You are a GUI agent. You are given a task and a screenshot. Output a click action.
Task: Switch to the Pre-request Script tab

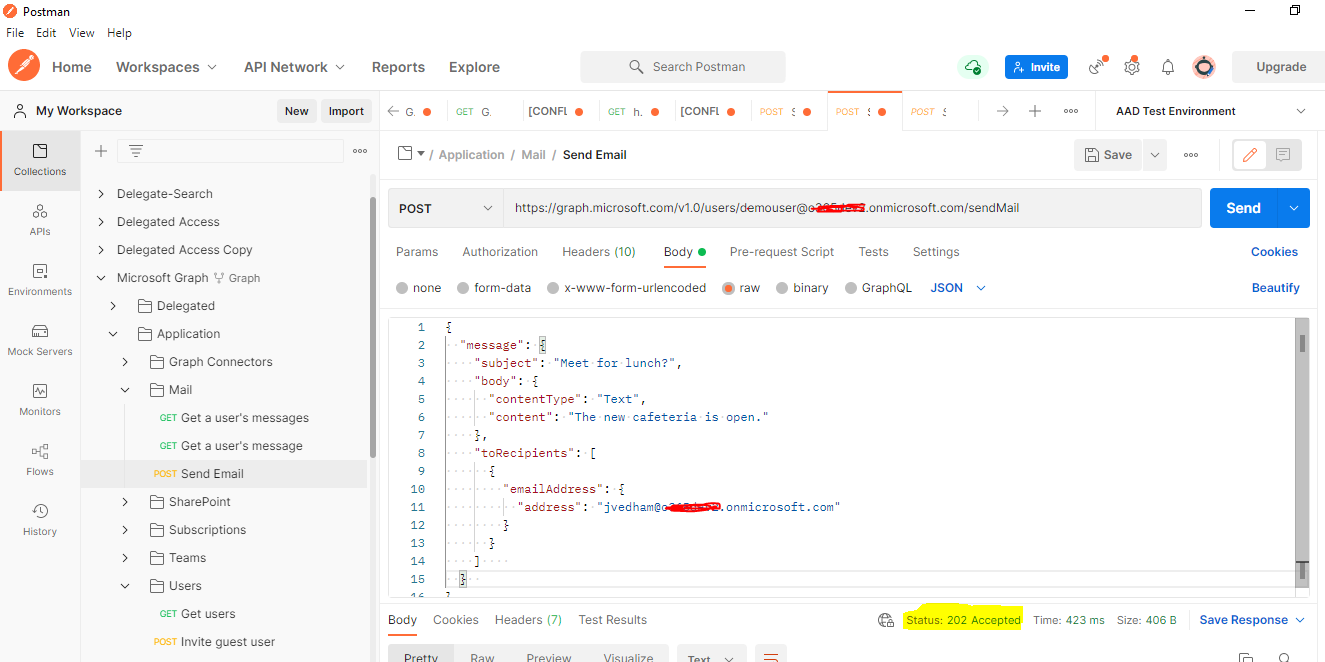click(782, 252)
